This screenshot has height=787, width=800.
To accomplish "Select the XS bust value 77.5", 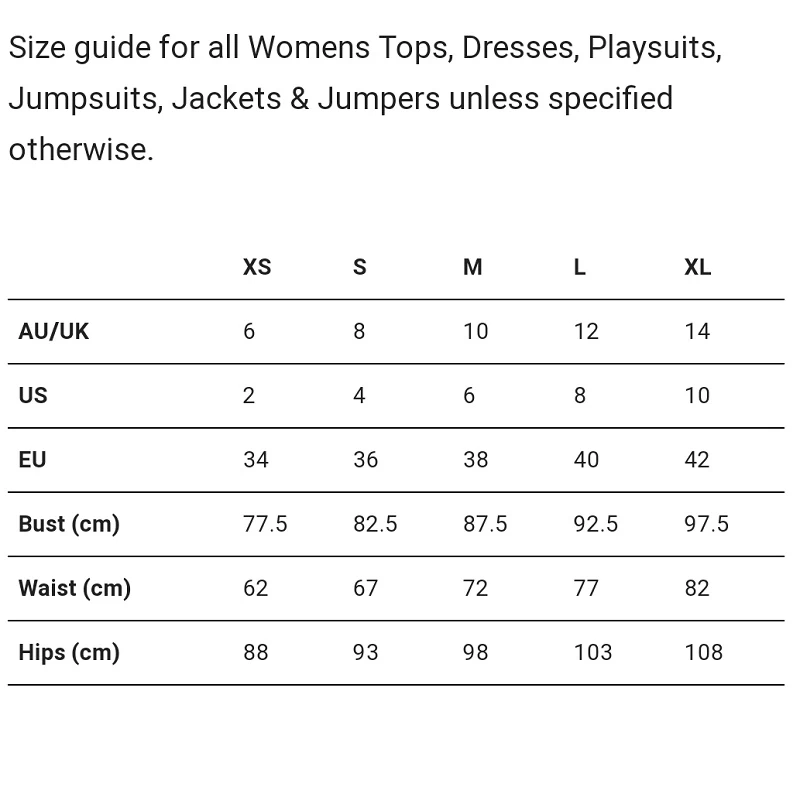I will coord(265,524).
